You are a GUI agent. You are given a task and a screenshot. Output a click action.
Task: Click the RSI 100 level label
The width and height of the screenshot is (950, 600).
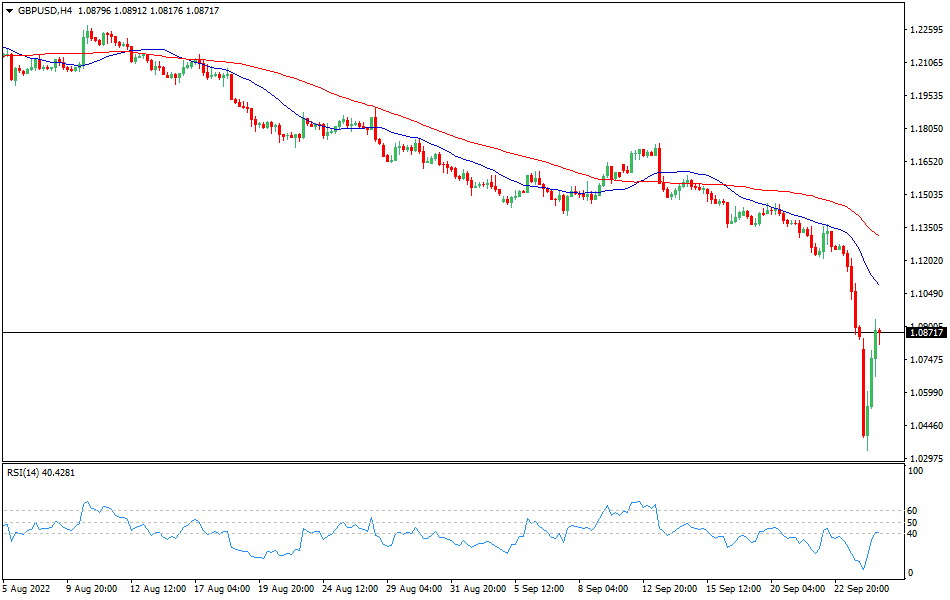coord(914,471)
